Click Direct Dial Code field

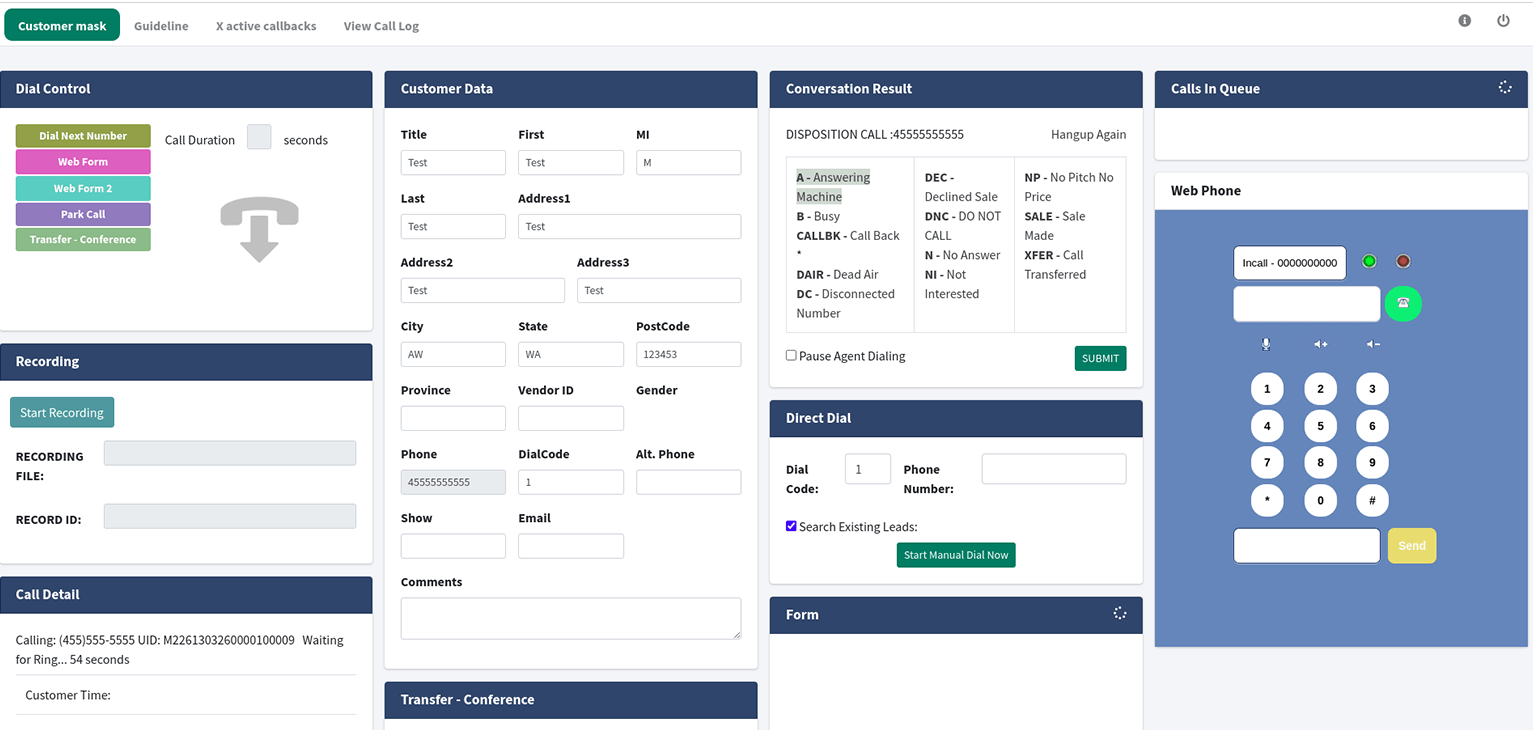click(868, 469)
